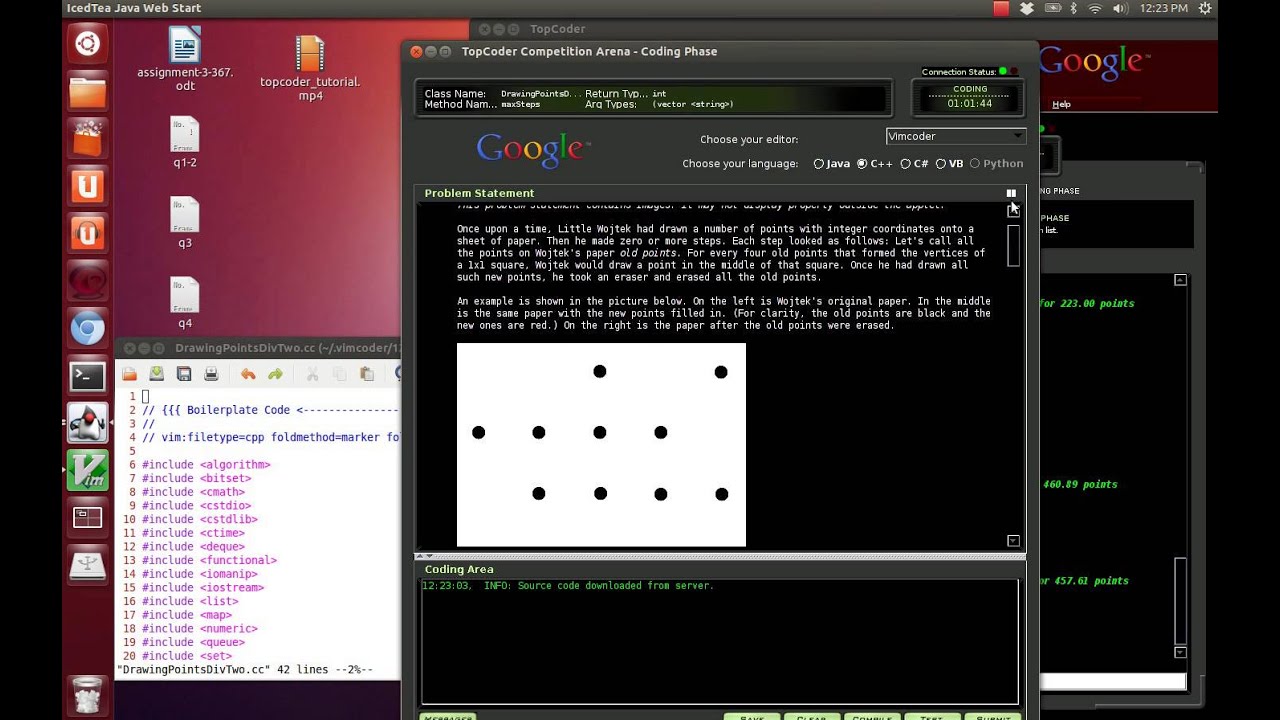
Task: Open the Trash in the launcher
Action: 87,694
